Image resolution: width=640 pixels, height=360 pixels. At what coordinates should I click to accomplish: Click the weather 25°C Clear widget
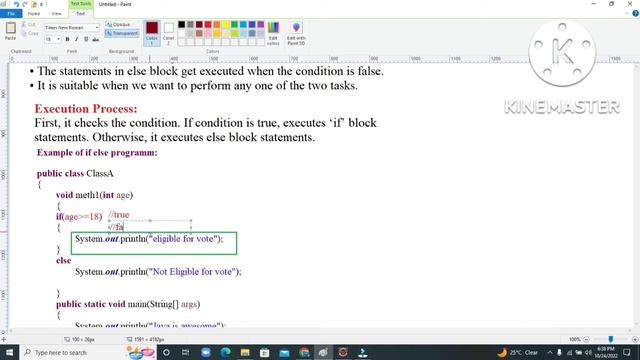coord(518,352)
